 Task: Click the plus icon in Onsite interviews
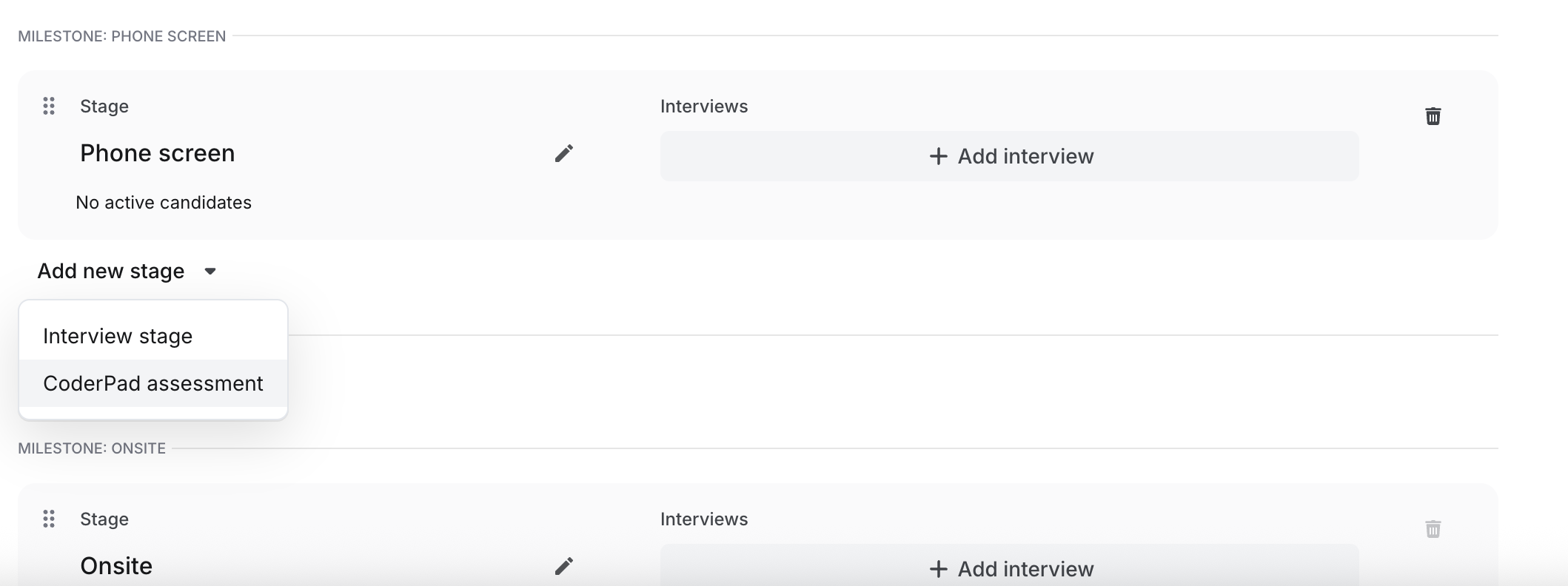pos(939,569)
